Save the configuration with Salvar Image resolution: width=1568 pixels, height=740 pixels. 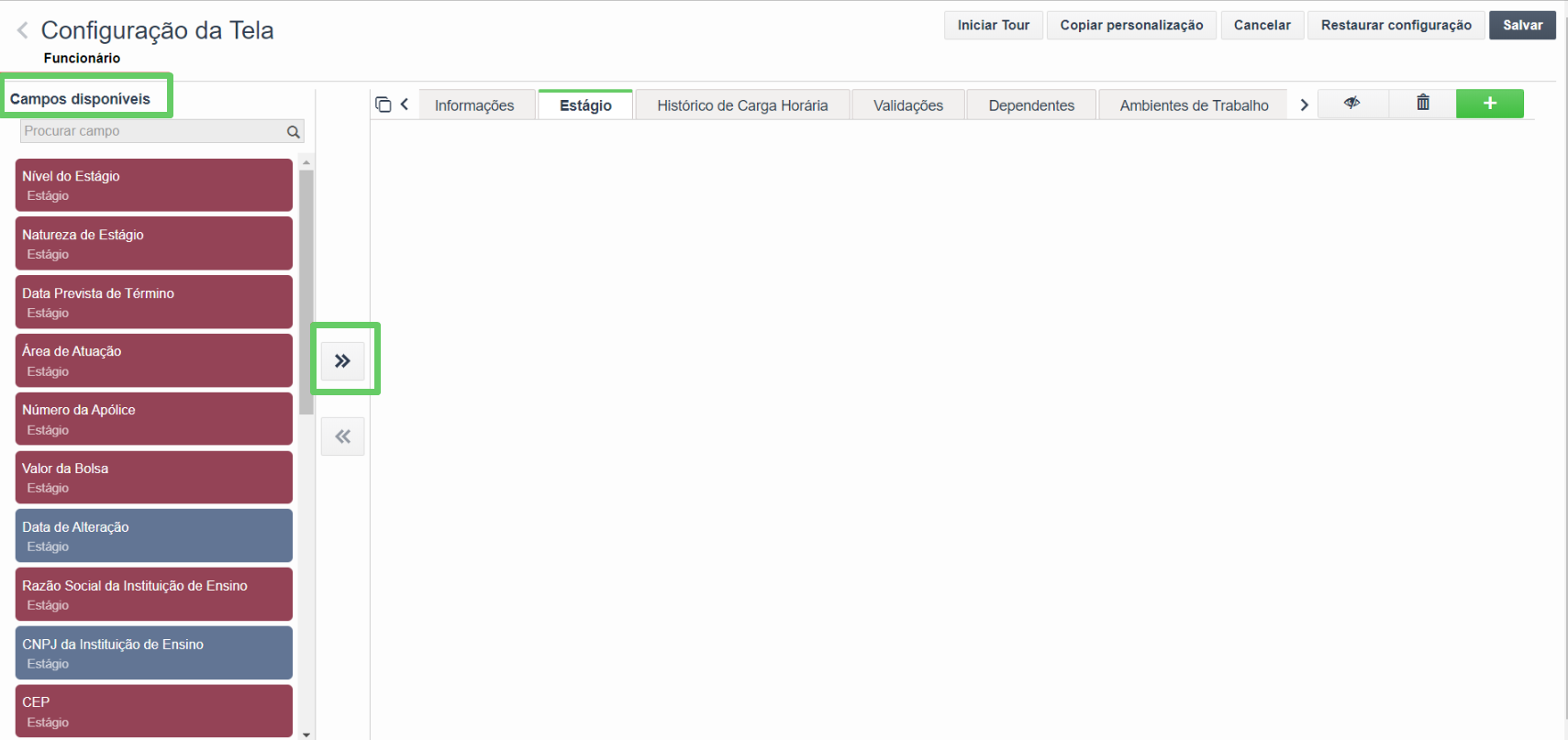pos(1522,26)
